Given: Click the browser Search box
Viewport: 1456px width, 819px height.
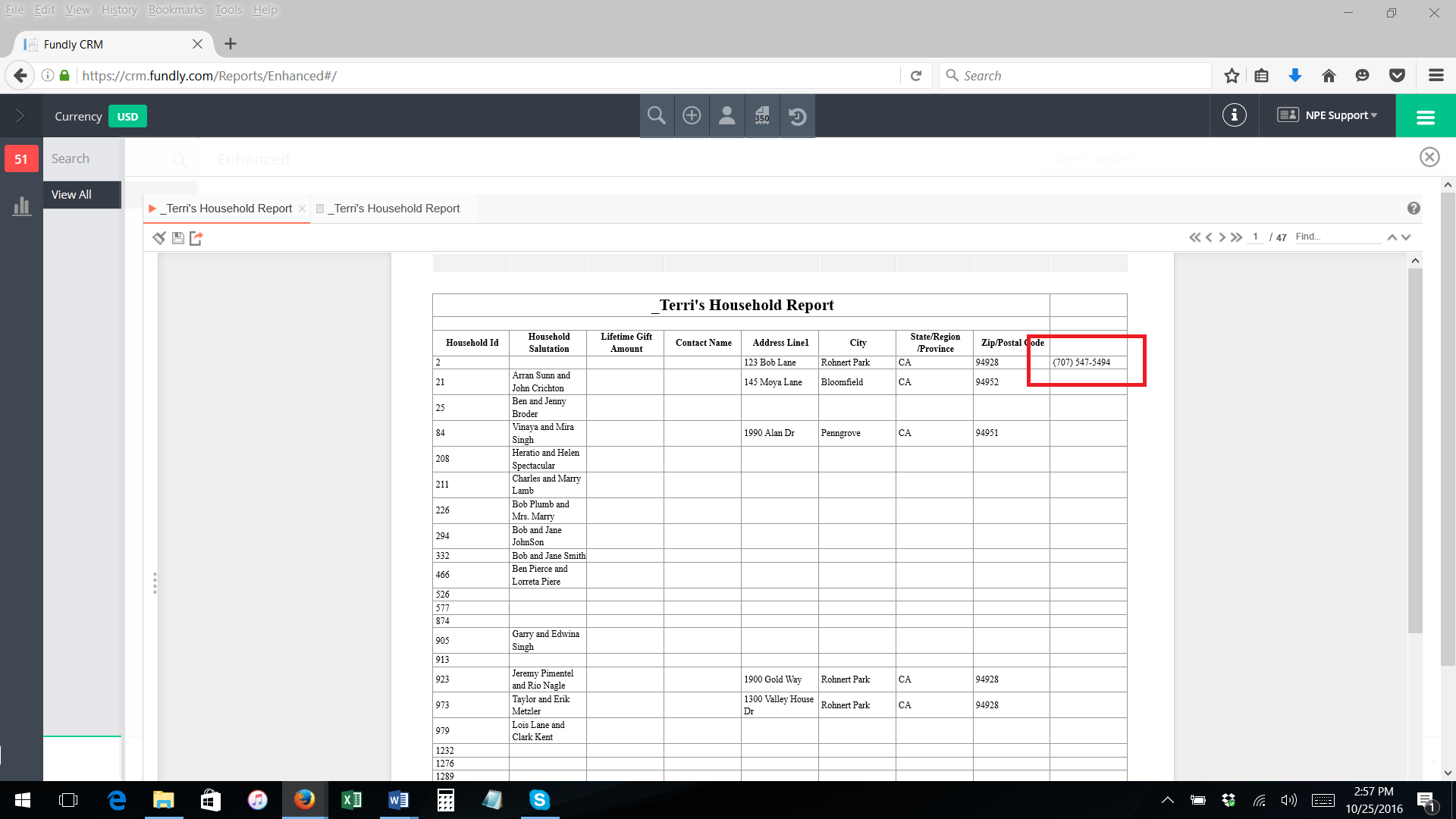Looking at the screenshot, I should 1075,76.
